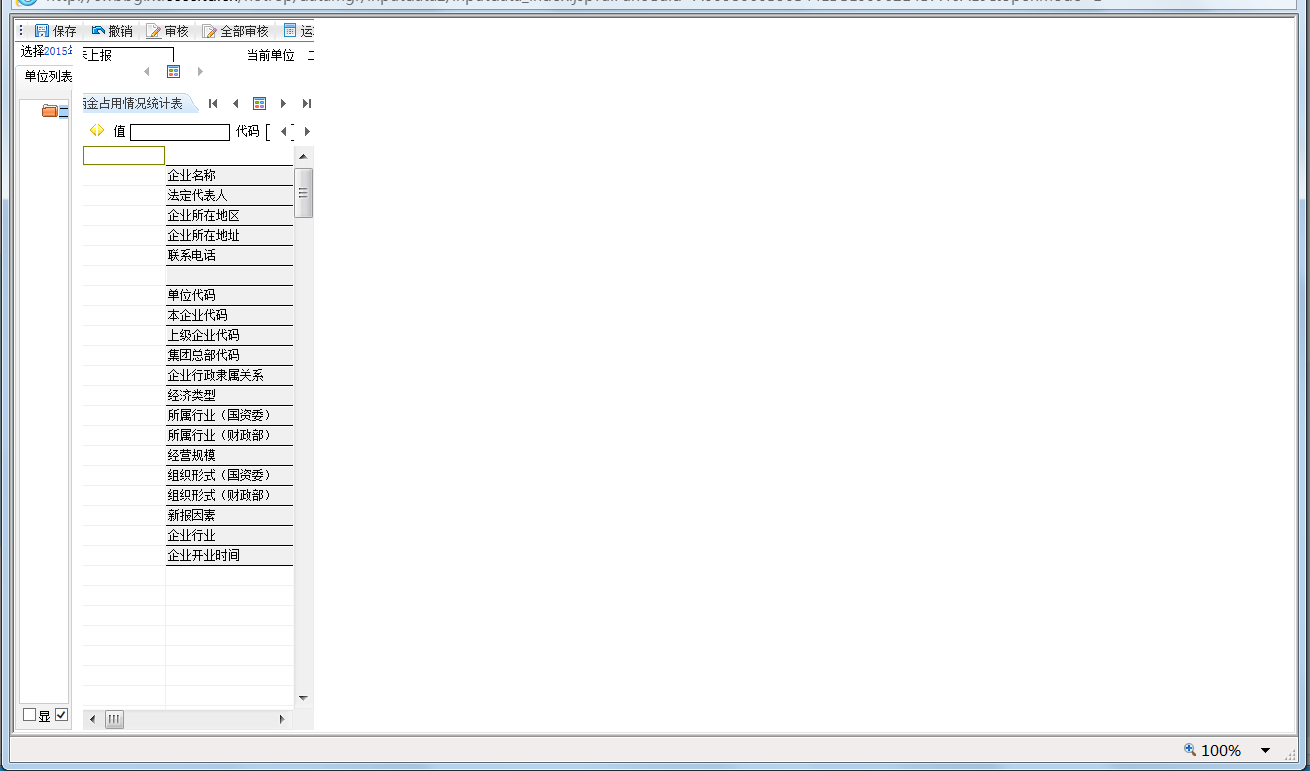Click left arrow next to the 代码 field
This screenshot has height=771, width=1310.
pyautogui.click(x=283, y=131)
